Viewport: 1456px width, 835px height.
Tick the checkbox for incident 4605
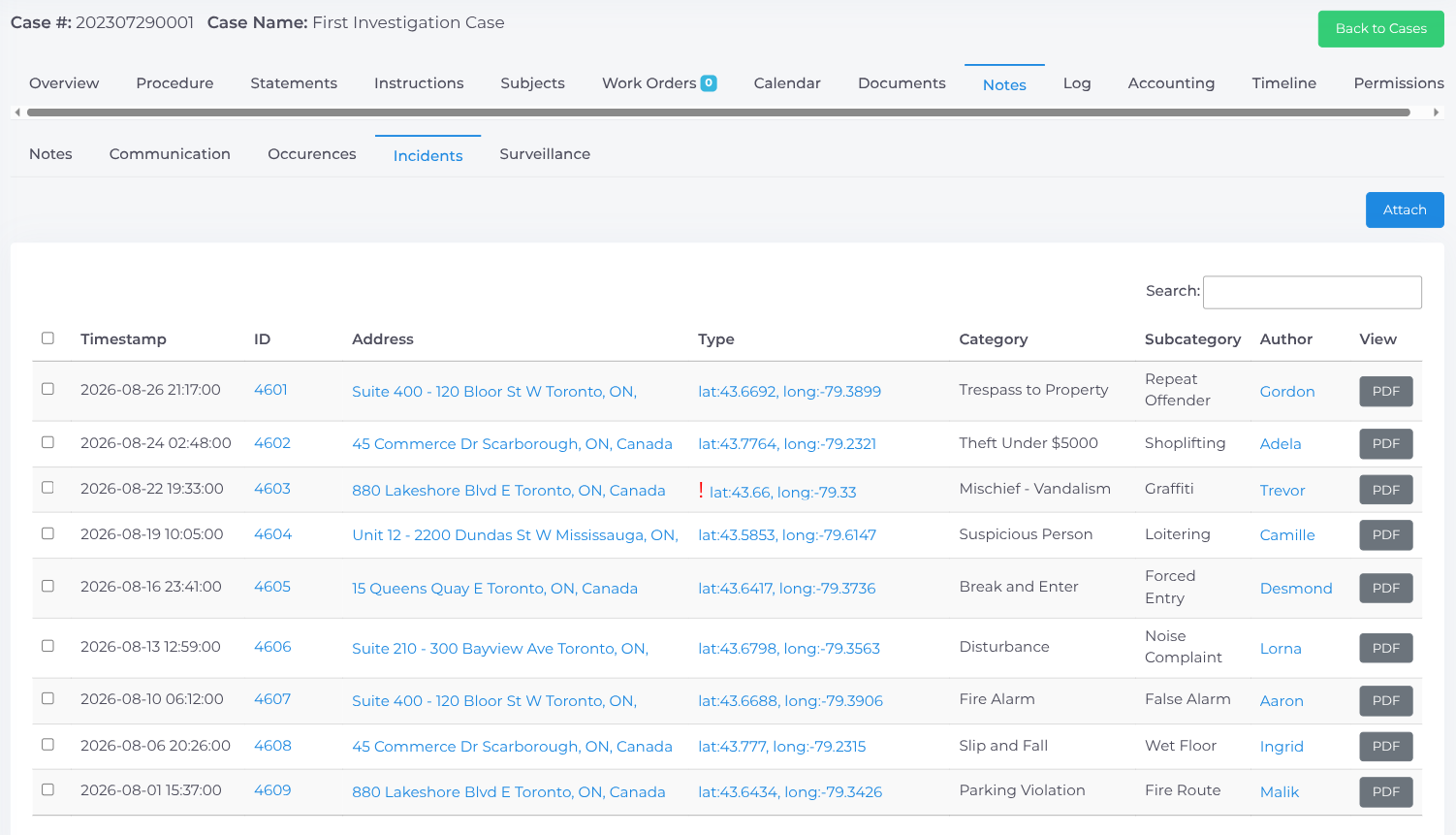click(47, 586)
